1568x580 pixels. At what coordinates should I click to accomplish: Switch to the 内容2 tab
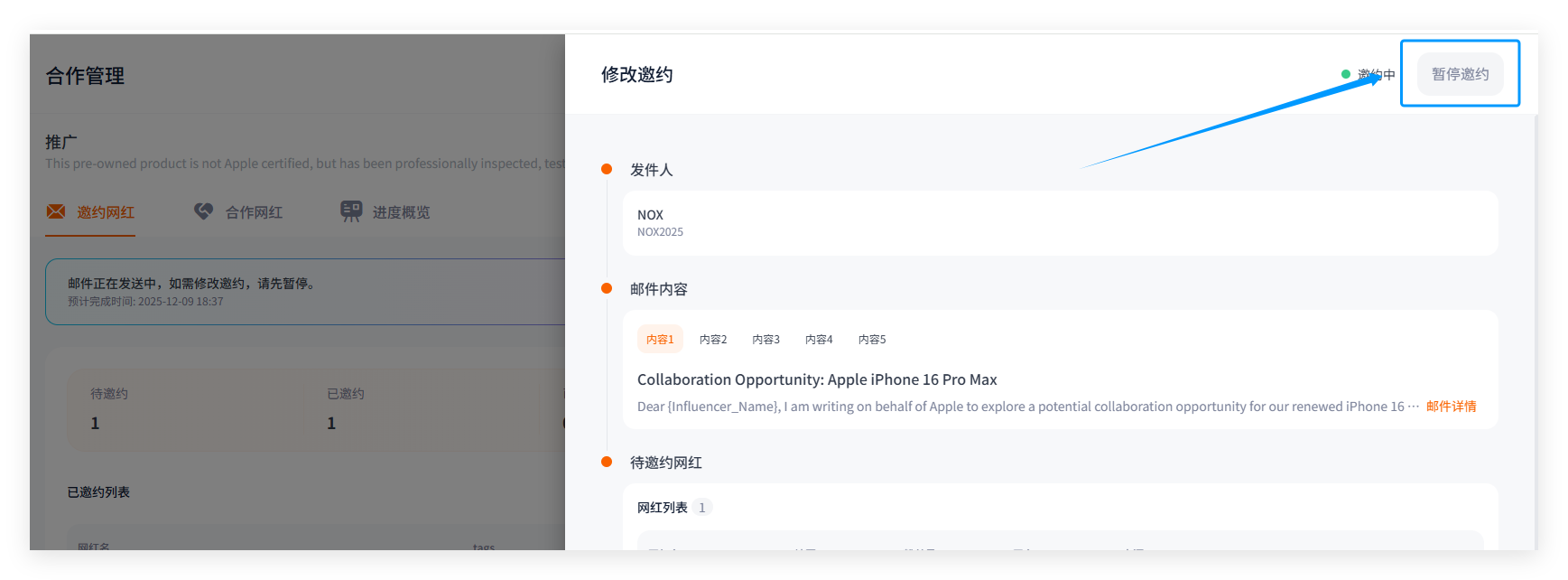pos(713,340)
